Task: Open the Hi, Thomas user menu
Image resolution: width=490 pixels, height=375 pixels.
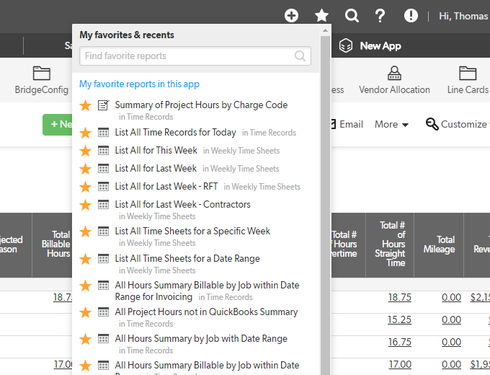Action: pyautogui.click(x=464, y=16)
